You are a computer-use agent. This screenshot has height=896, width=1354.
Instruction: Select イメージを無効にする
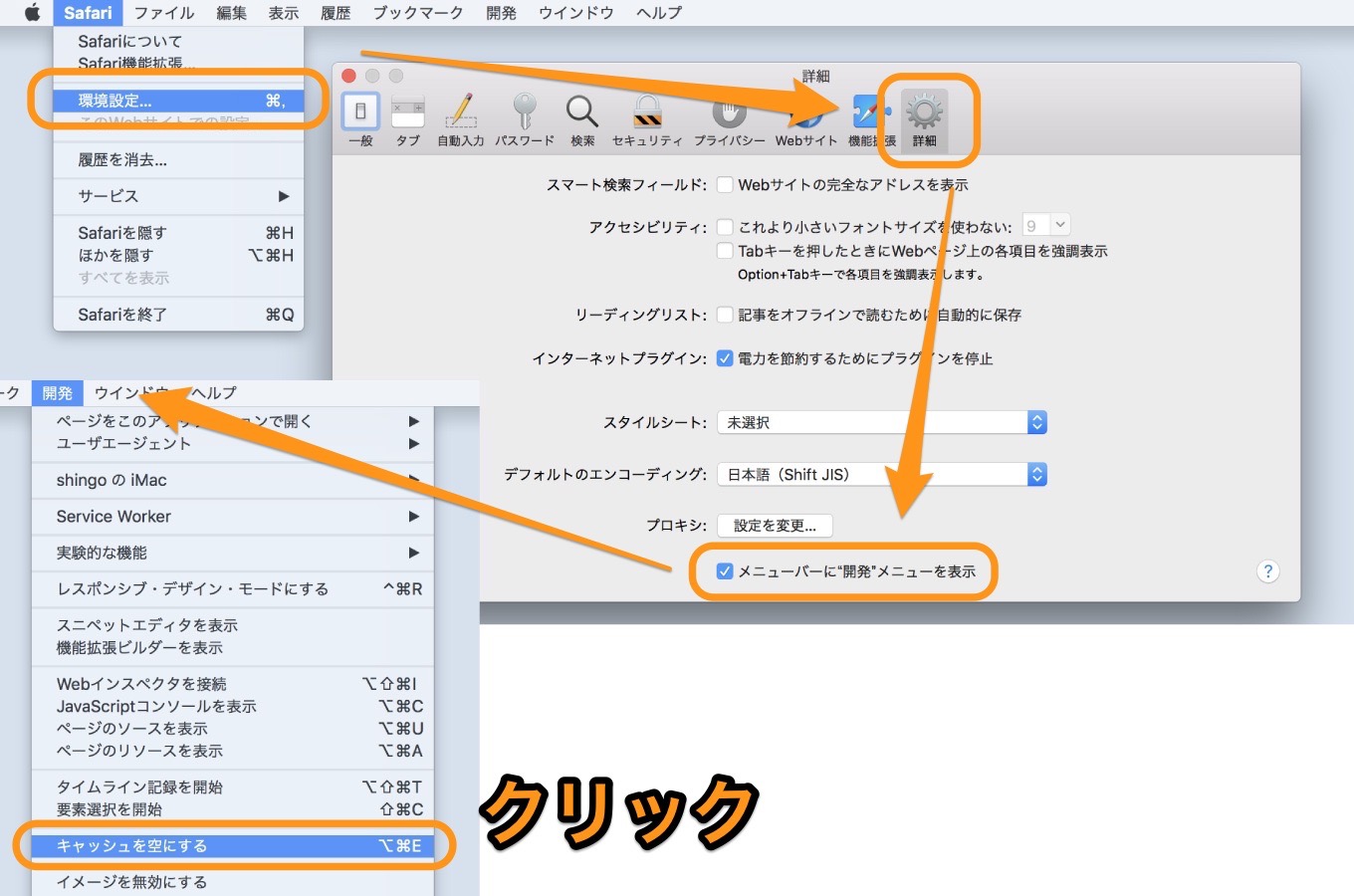point(233,882)
